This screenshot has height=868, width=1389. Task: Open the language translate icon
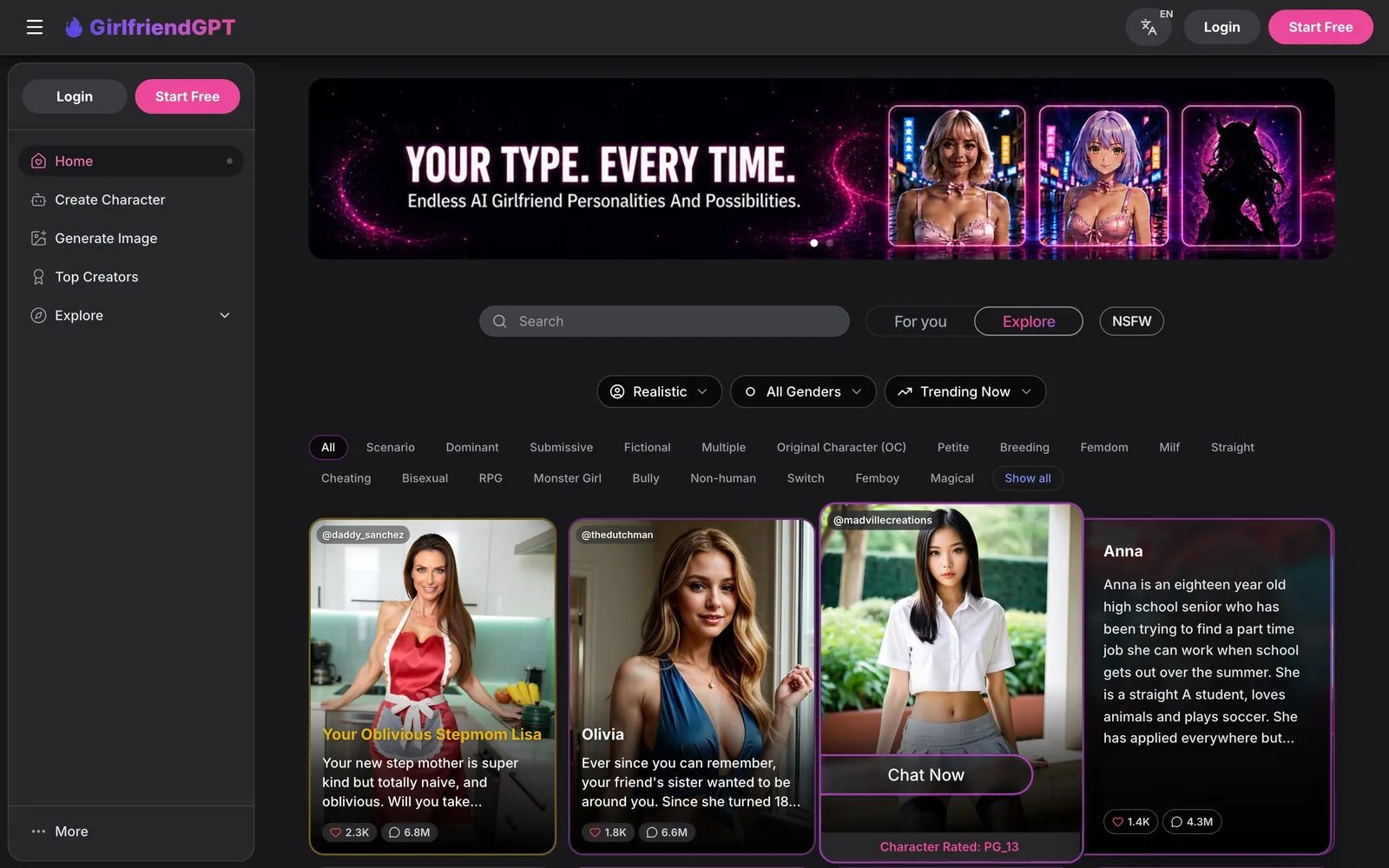1149,27
